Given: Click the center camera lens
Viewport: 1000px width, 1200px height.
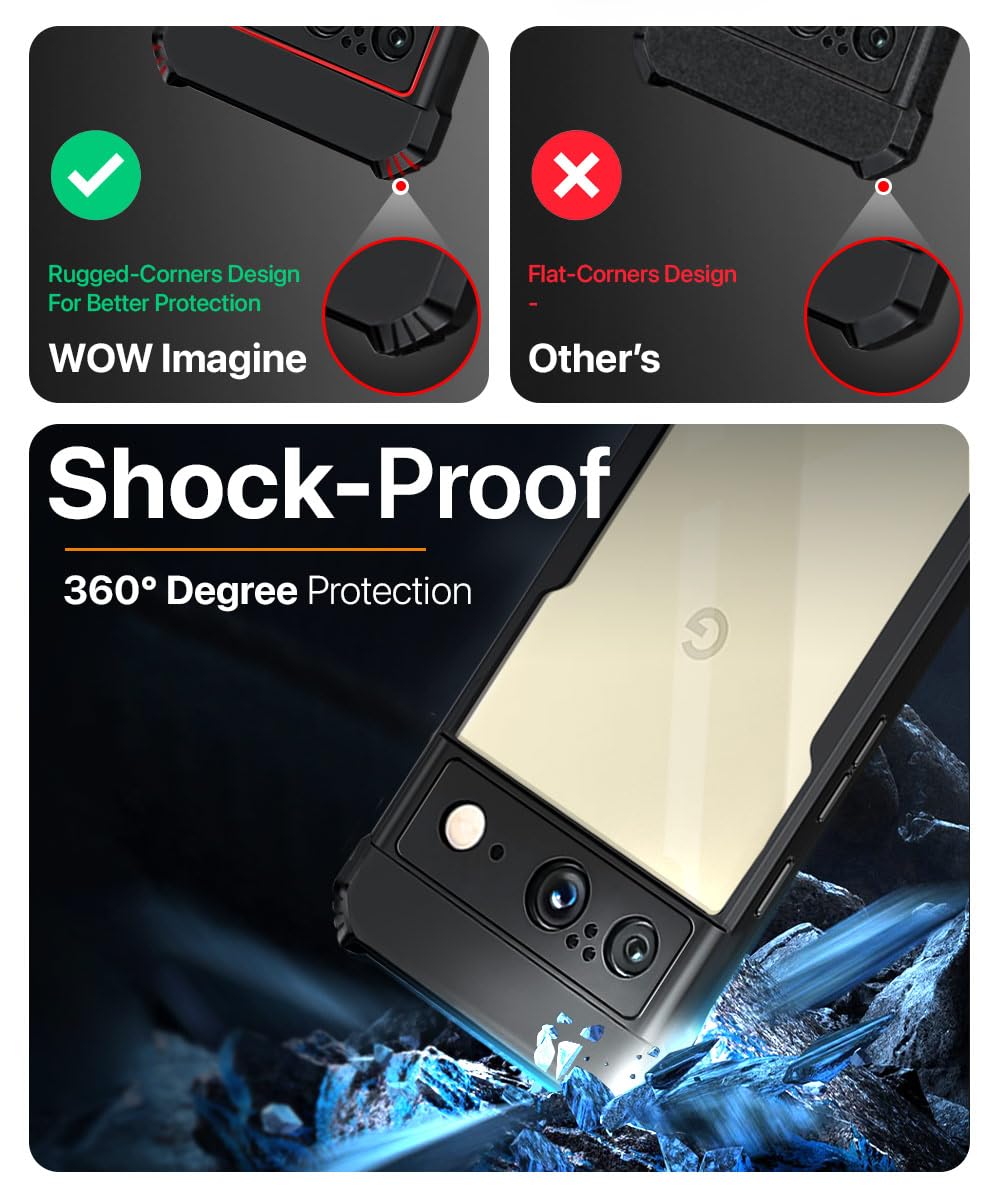Looking at the screenshot, I should coord(558,888).
